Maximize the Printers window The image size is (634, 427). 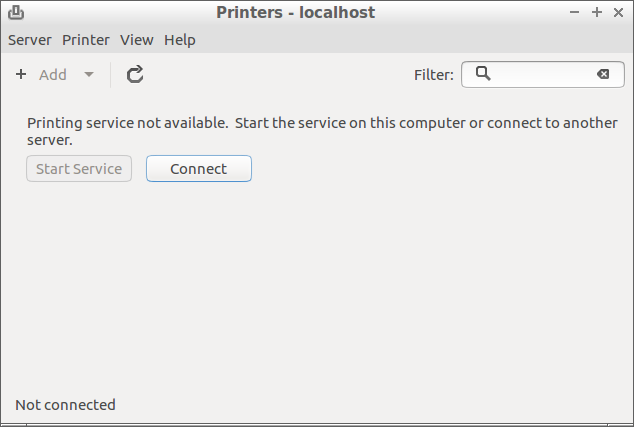click(597, 12)
